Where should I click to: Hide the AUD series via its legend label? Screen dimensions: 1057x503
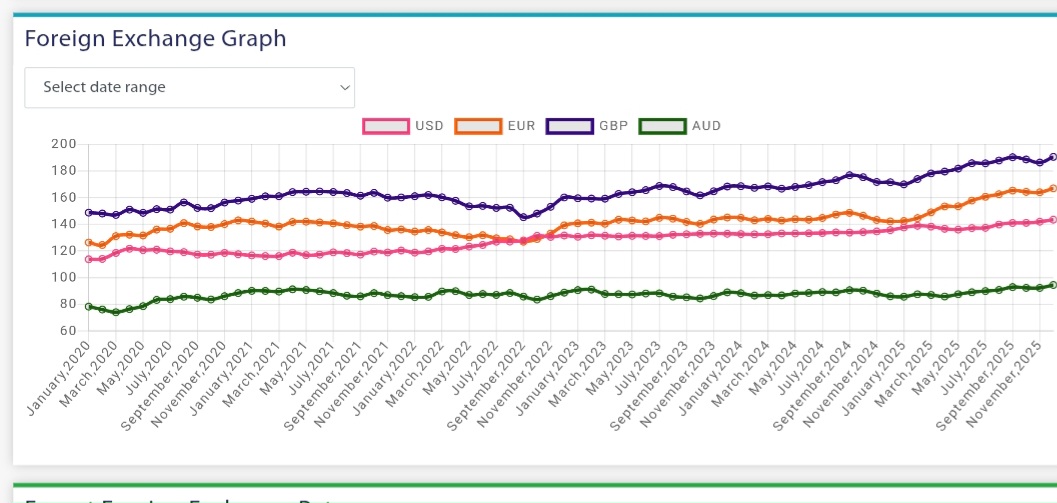click(705, 126)
